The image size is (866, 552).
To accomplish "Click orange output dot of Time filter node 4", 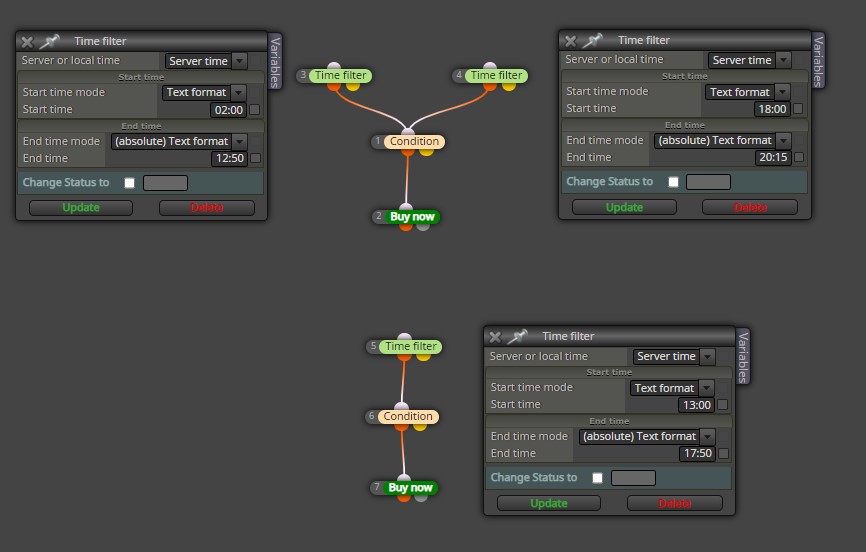I will point(490,86).
